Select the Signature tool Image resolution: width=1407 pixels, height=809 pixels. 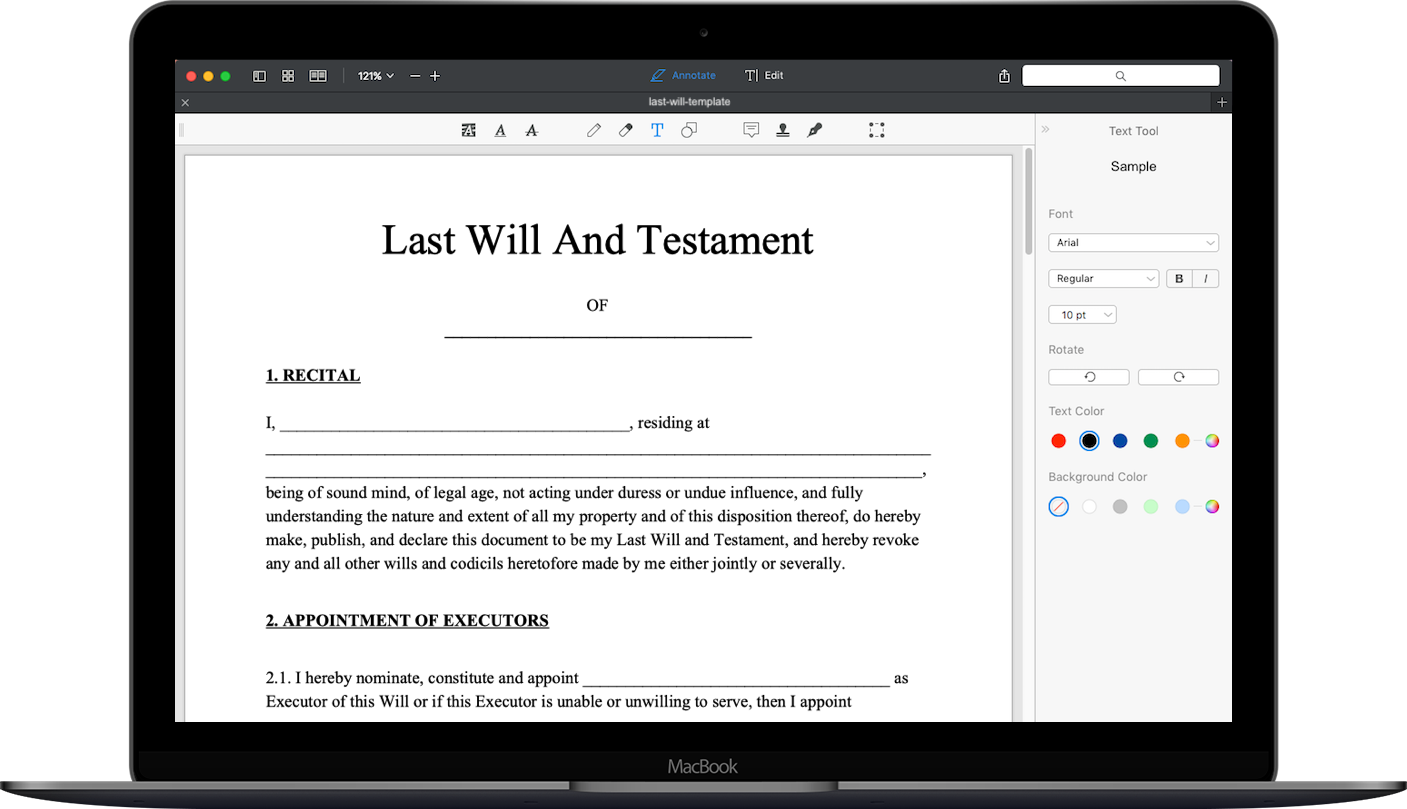click(814, 130)
